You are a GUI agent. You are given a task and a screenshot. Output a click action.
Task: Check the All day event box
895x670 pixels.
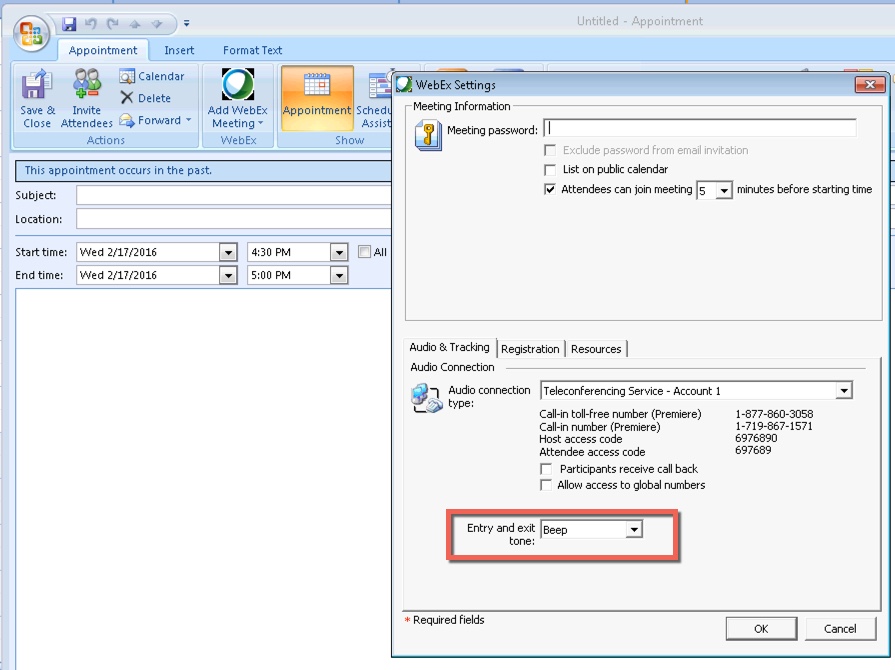364,252
